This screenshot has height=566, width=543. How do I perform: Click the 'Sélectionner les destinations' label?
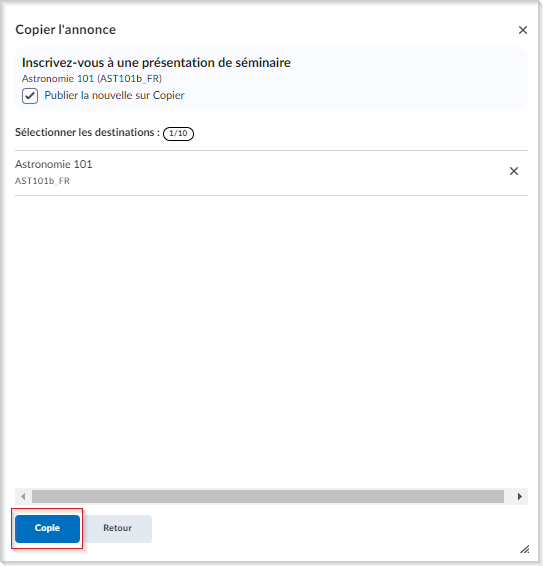[x=87, y=132]
